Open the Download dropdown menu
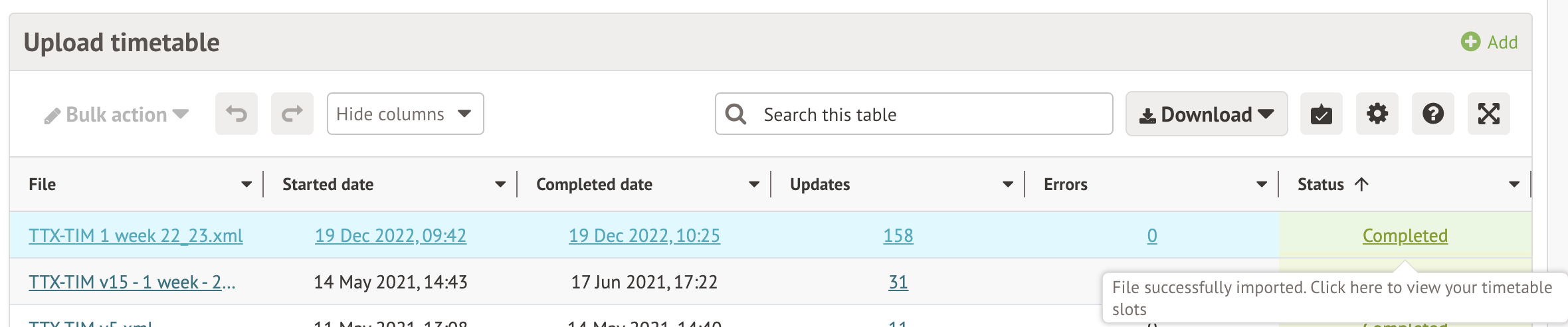Screen dimensions: 1568x327 click(x=1206, y=114)
